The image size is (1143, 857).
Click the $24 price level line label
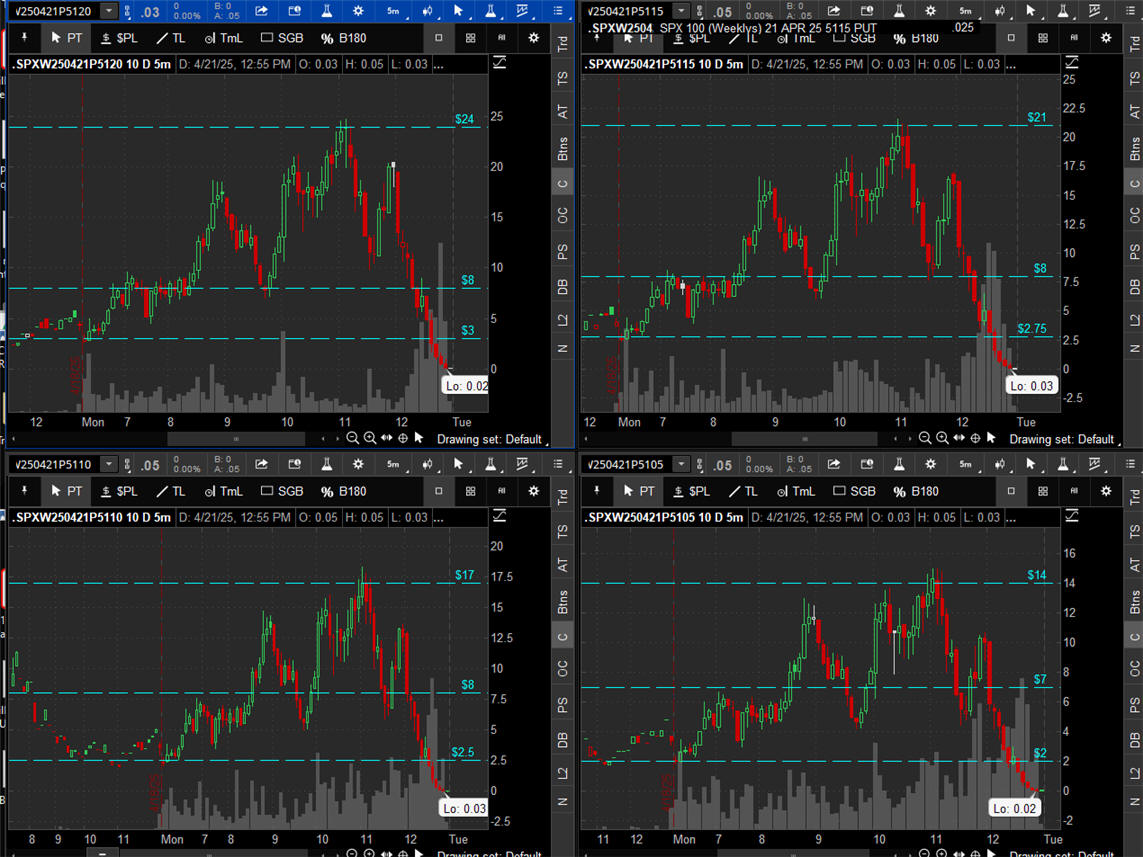[464, 119]
